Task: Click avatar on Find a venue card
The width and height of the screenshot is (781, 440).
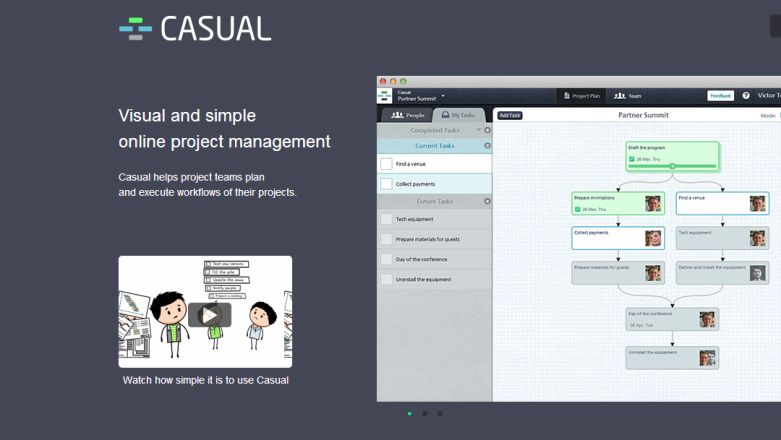Action: 758,203
